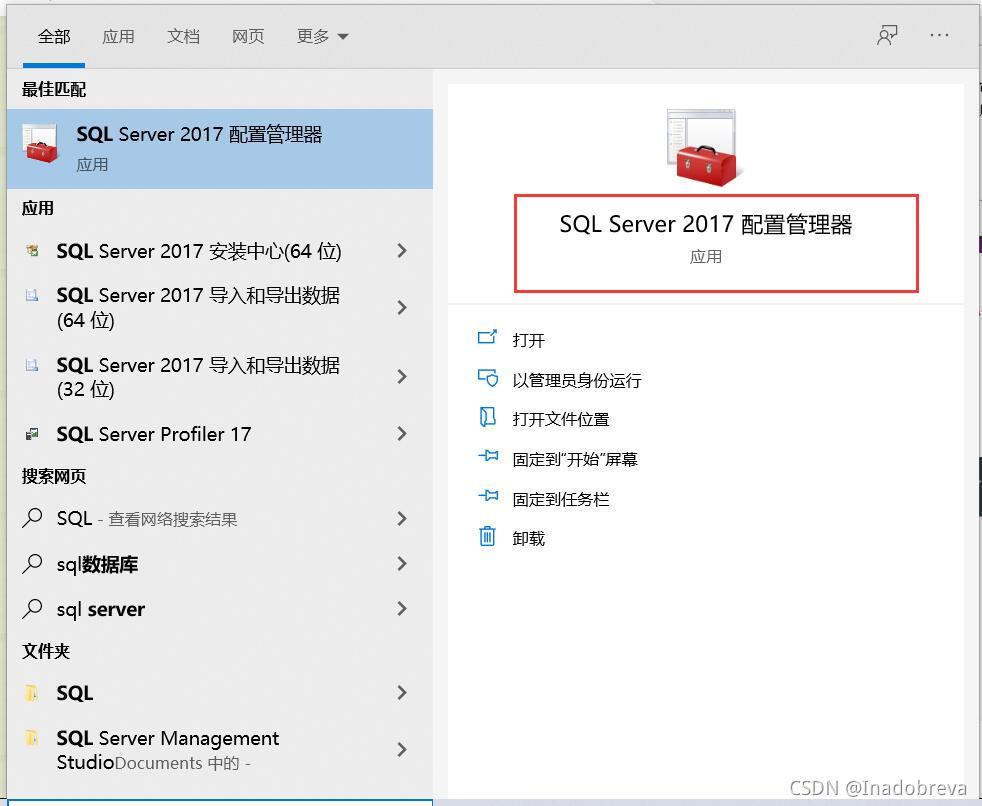The height and width of the screenshot is (806, 982).
Task: Click pin icon for 固定到任务栏
Action: coord(488,496)
